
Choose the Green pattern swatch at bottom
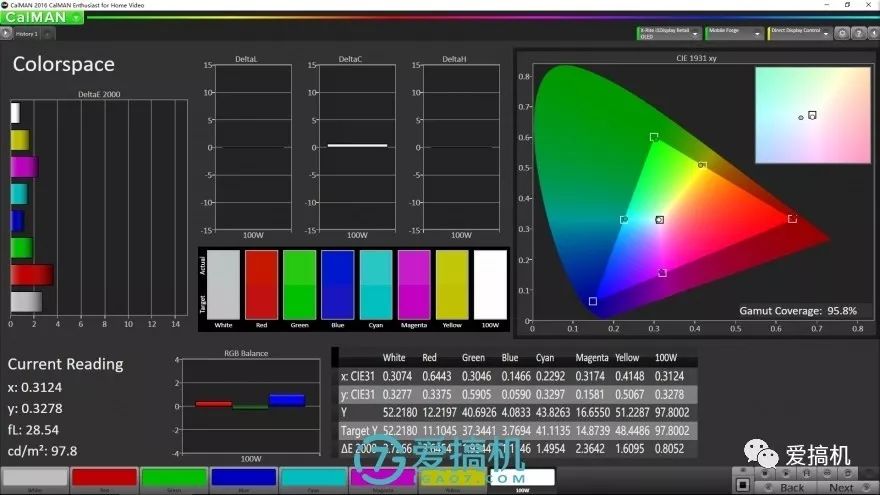pos(173,478)
